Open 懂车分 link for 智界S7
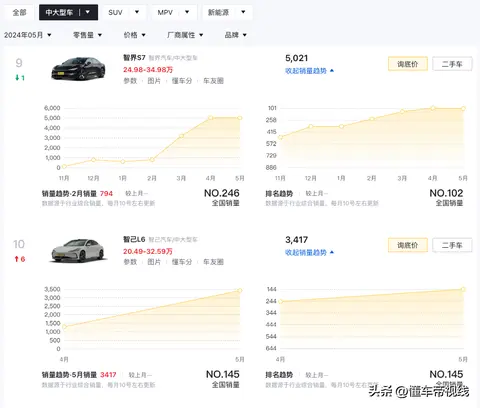Image resolution: width=480 pixels, height=408 pixels. [182, 81]
